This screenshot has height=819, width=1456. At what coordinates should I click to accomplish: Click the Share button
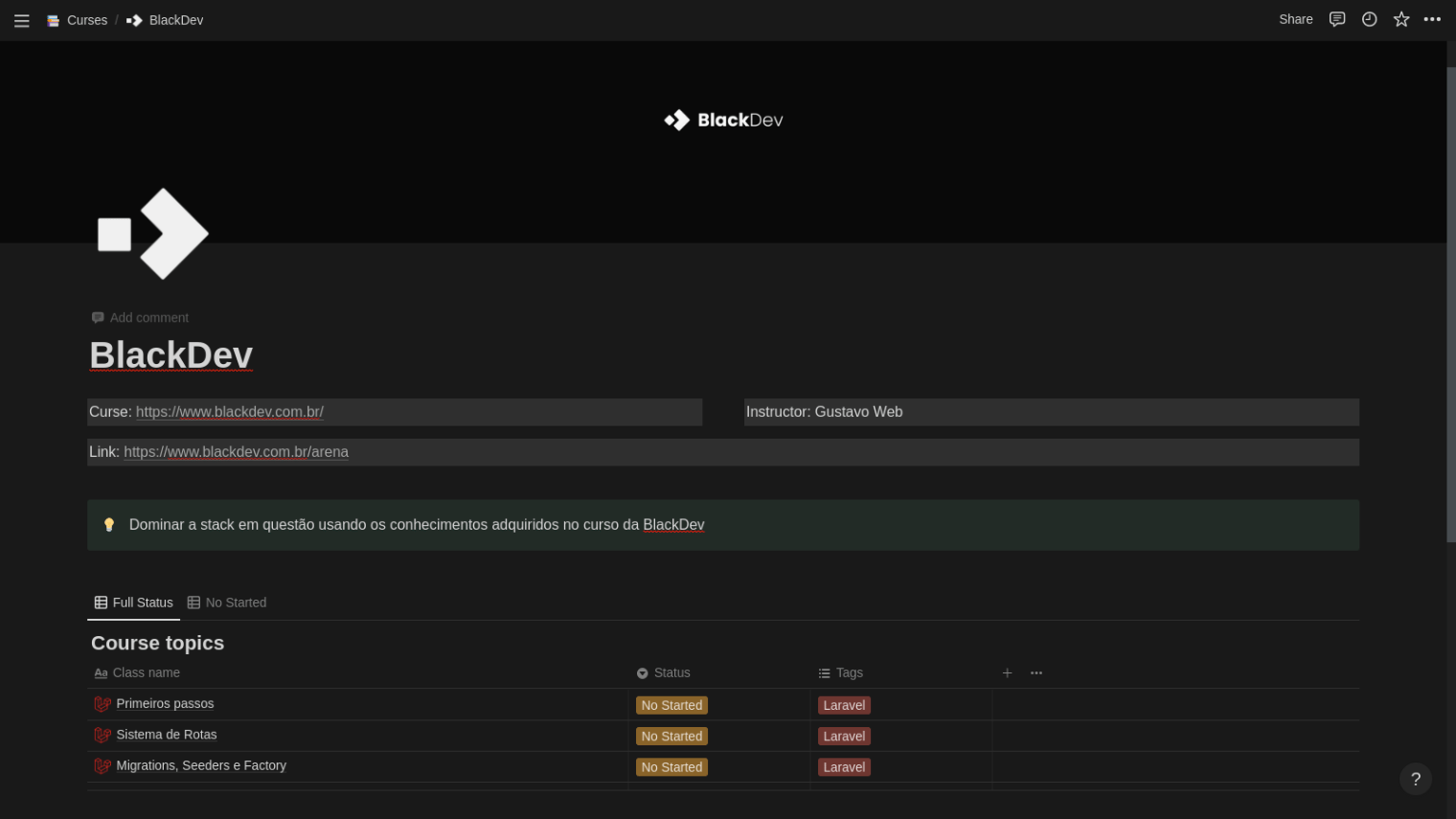pos(1296,19)
